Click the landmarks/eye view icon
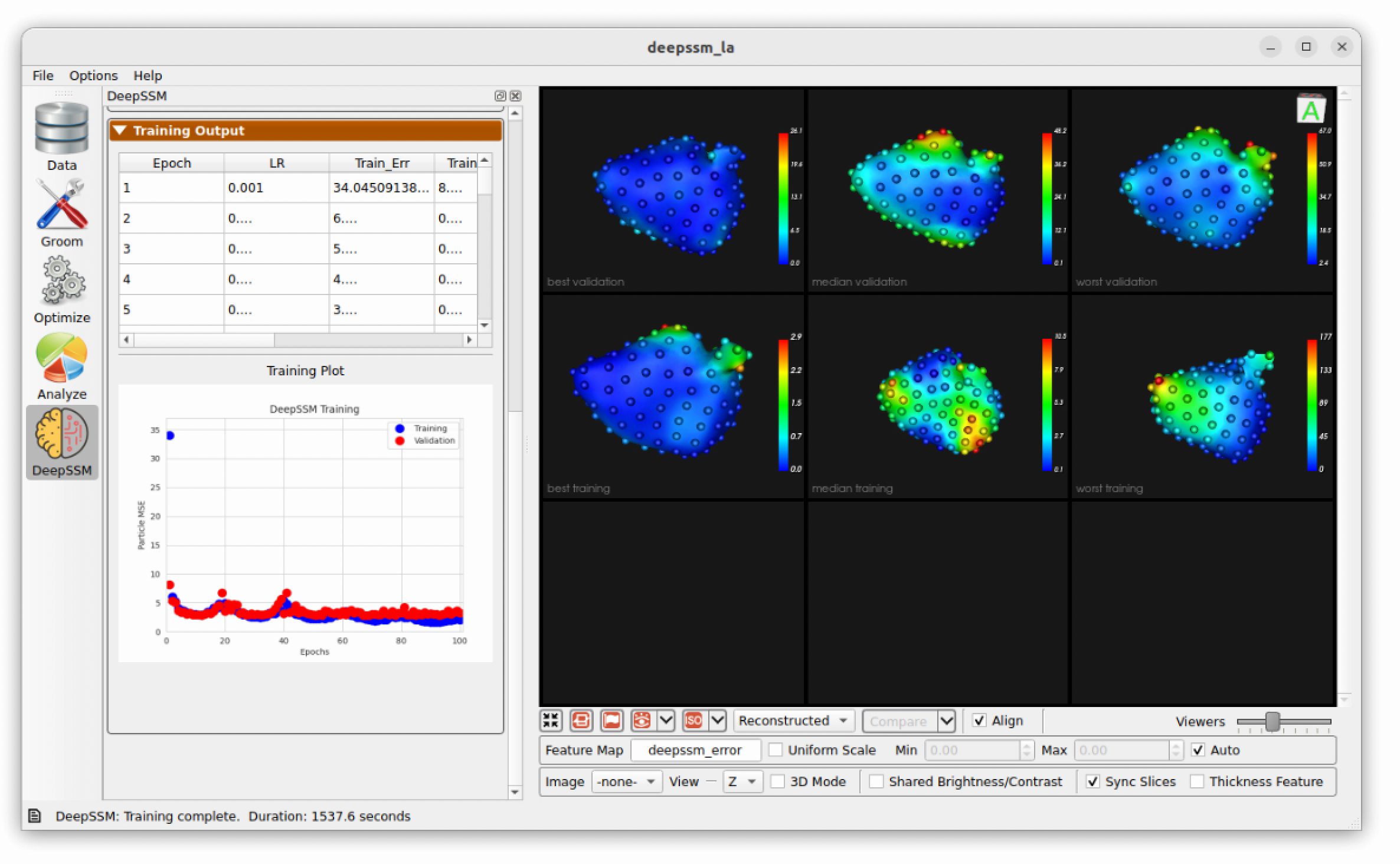The width and height of the screenshot is (1400, 864). (642, 721)
